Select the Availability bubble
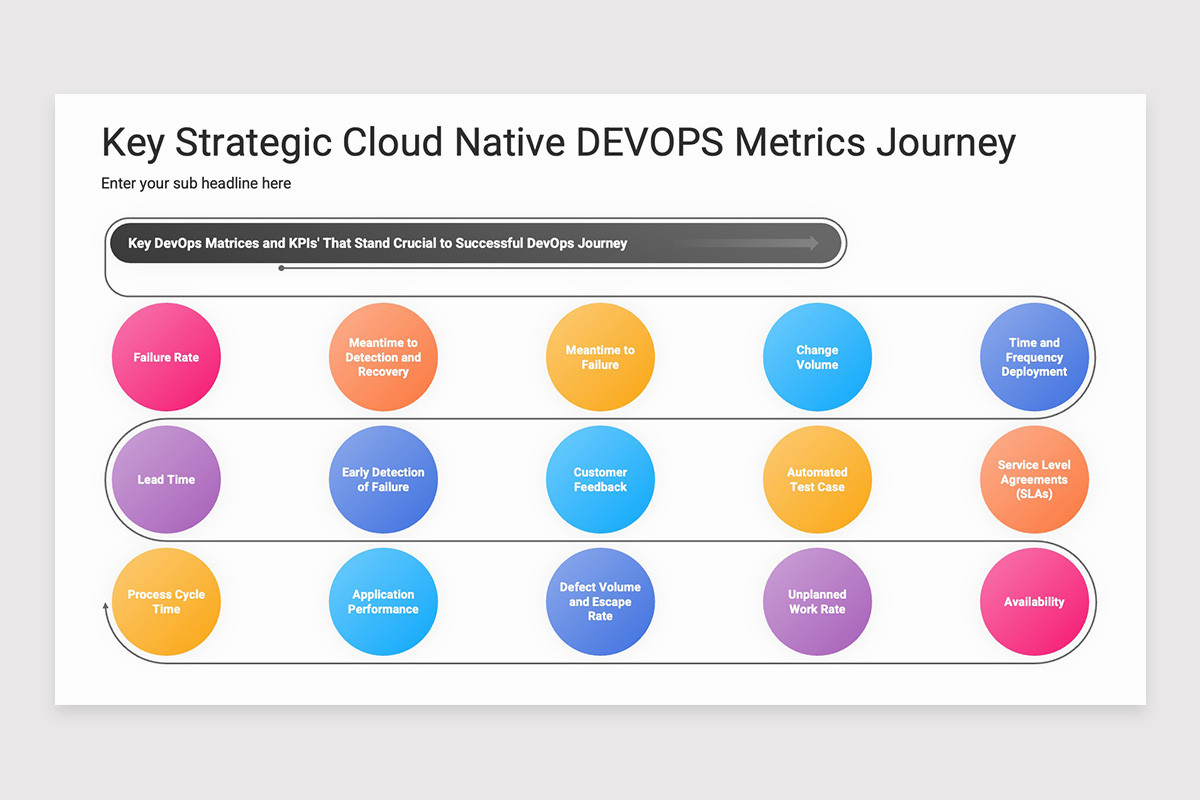 (x=1034, y=601)
